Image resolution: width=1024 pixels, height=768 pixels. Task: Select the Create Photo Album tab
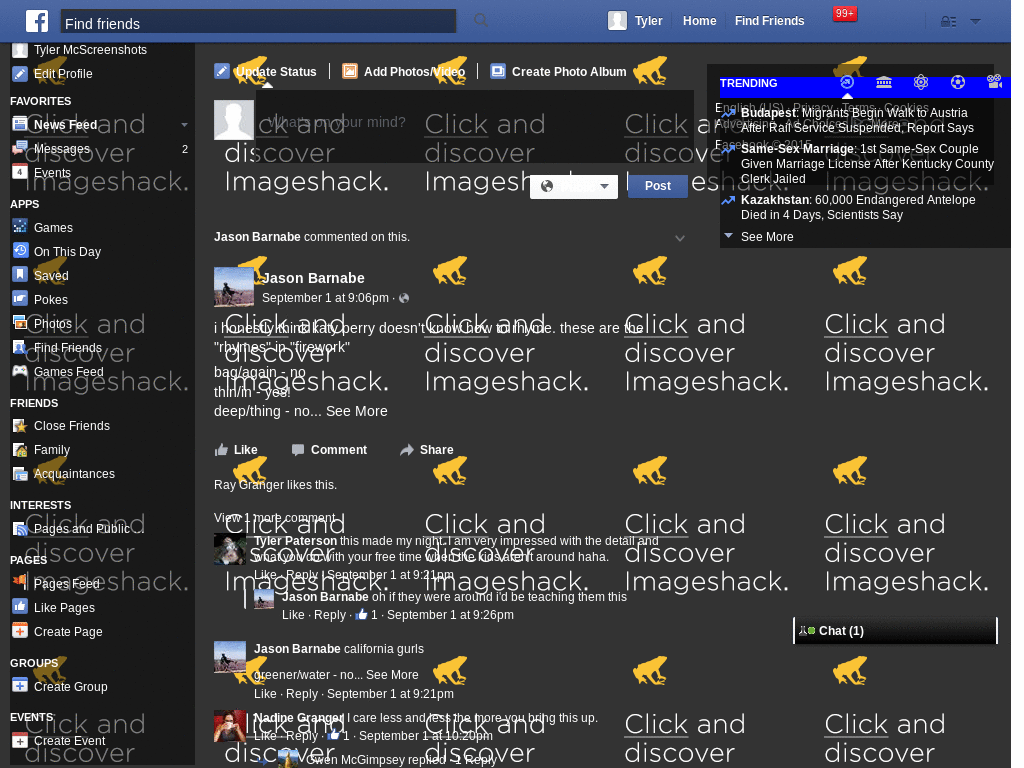[559, 71]
